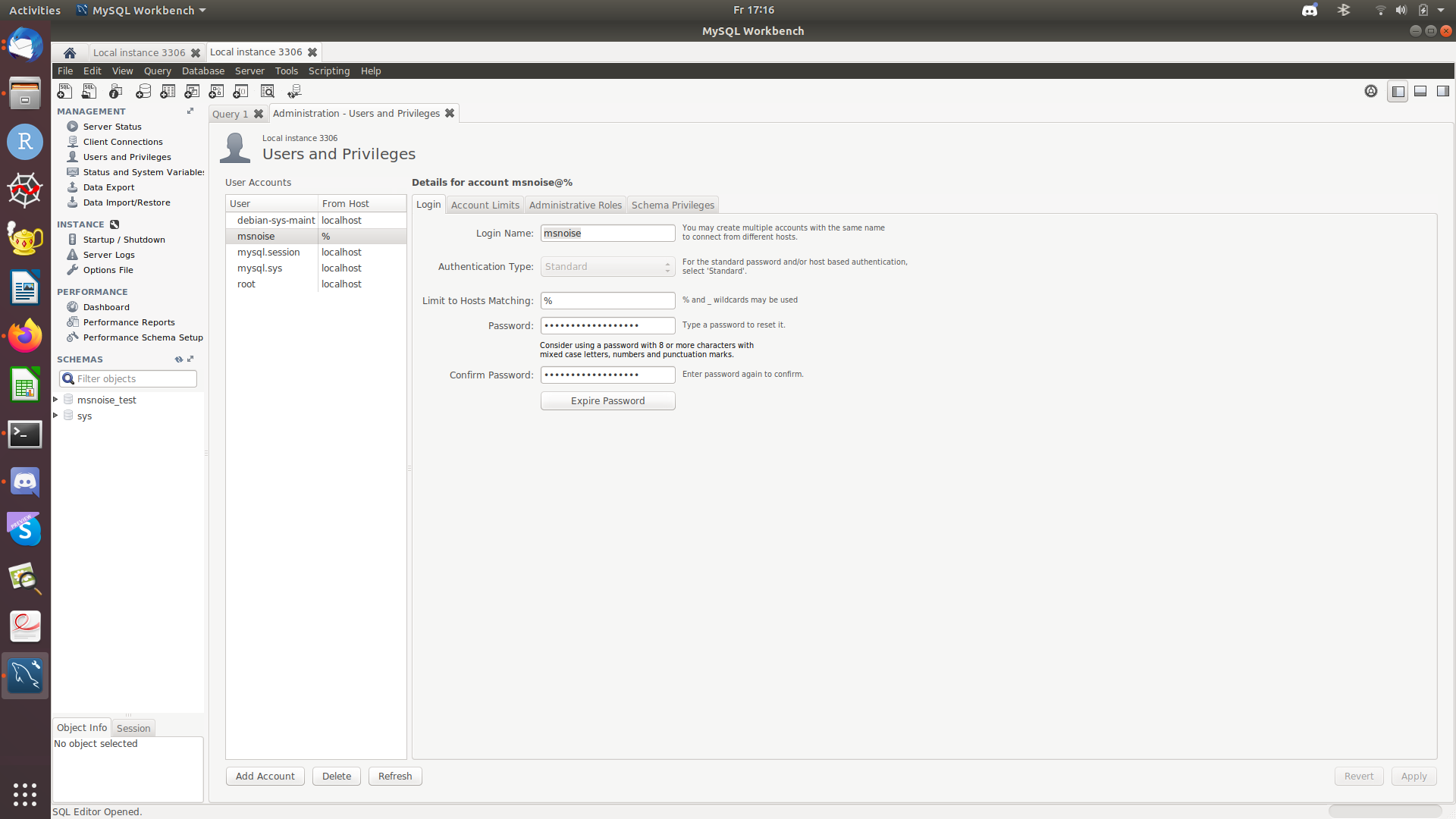This screenshot has height=819, width=1456.
Task: Expand the sys schema node
Action: (x=56, y=416)
